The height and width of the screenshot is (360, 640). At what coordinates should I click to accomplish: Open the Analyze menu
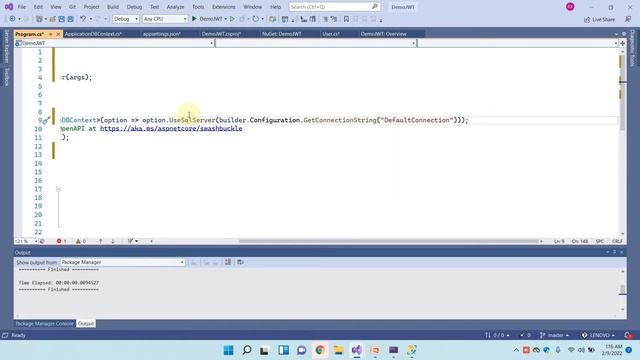tap(176, 7)
